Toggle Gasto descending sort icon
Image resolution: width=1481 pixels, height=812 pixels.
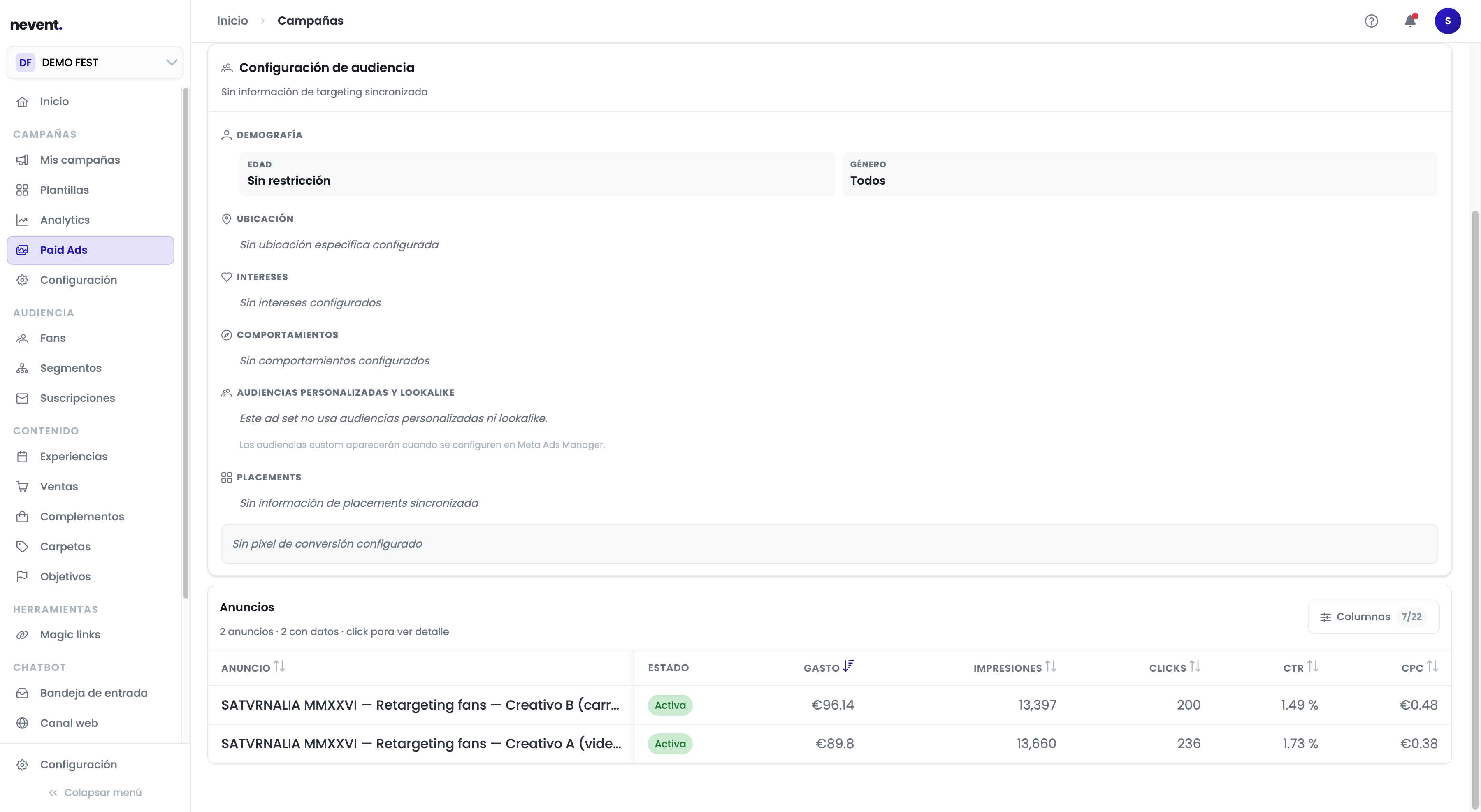849,667
